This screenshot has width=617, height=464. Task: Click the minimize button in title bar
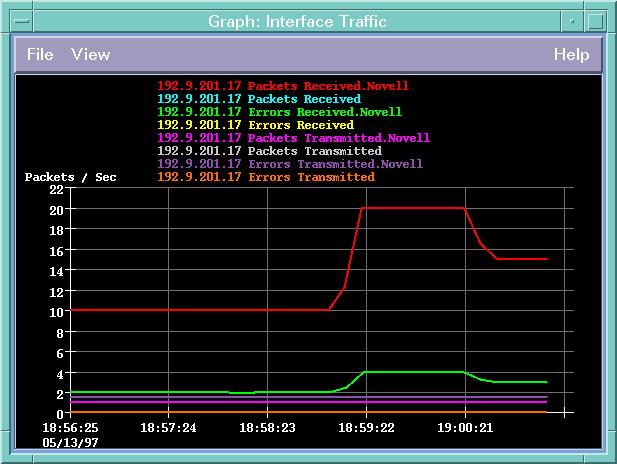(569, 21)
